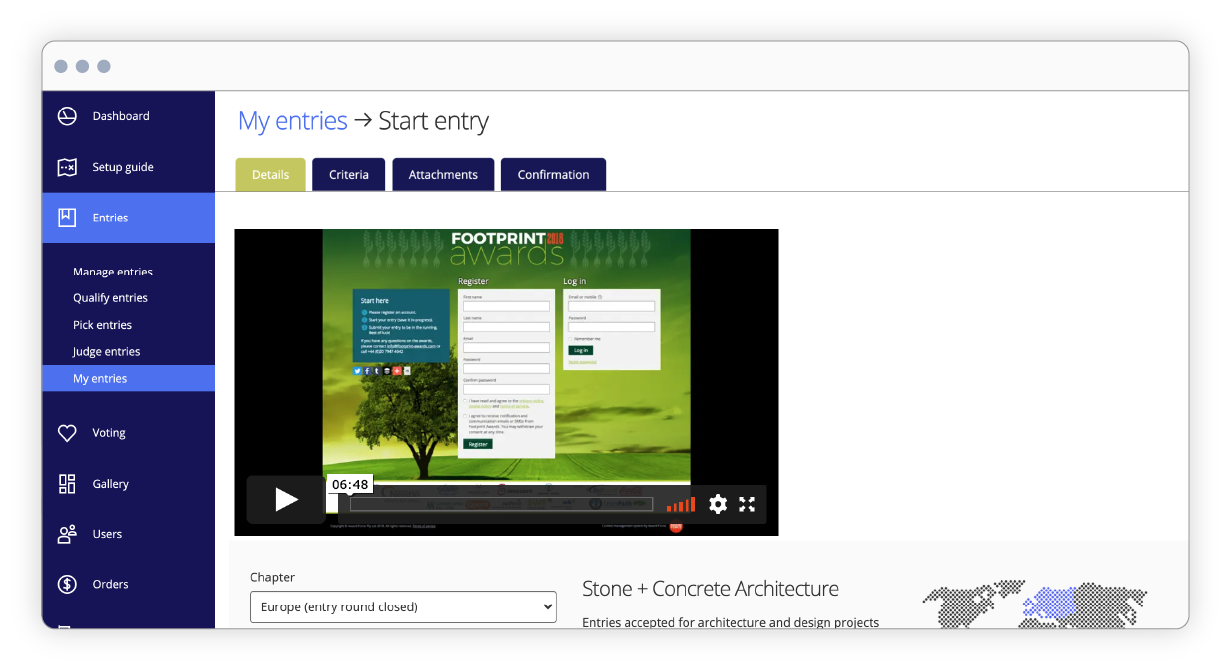Open Gallery via its grid icon
The height and width of the screenshot is (671, 1230).
[x=67, y=484]
